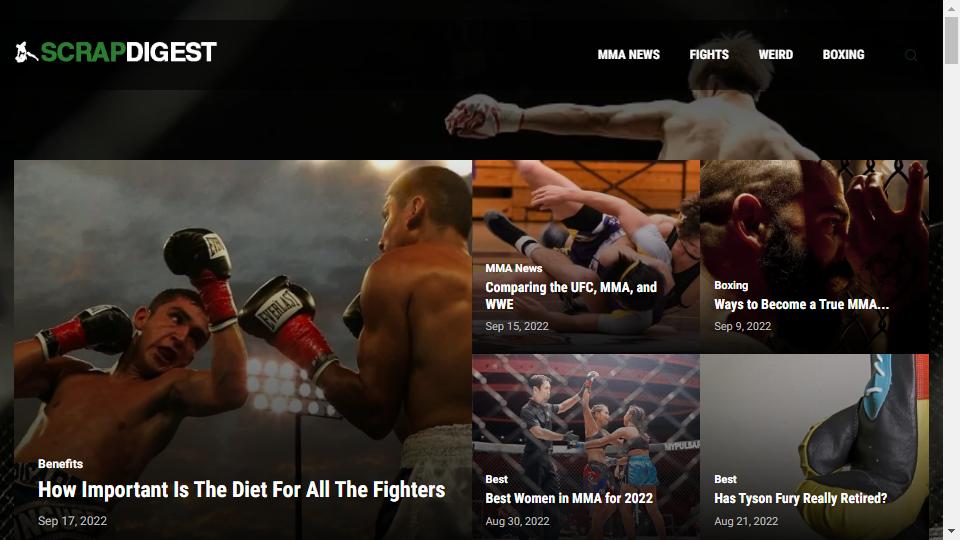Open 'Best Women in MMA for 2022'
Screen dimensions: 960x540
[569, 498]
